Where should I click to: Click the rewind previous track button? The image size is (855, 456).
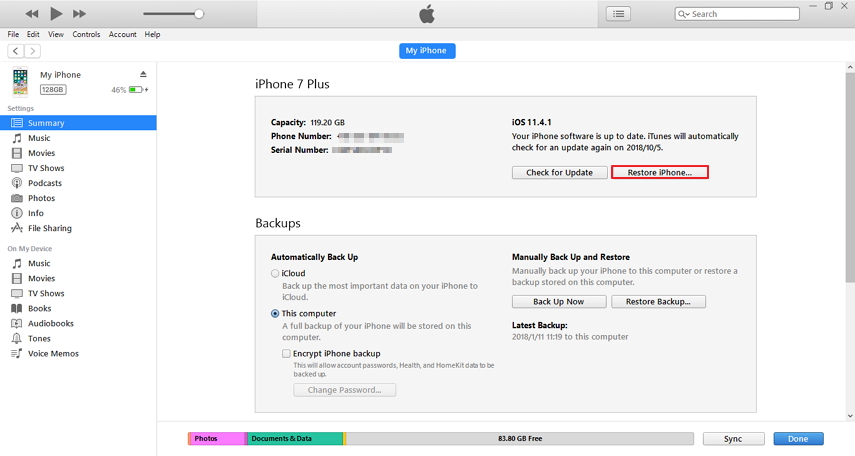[x=32, y=14]
